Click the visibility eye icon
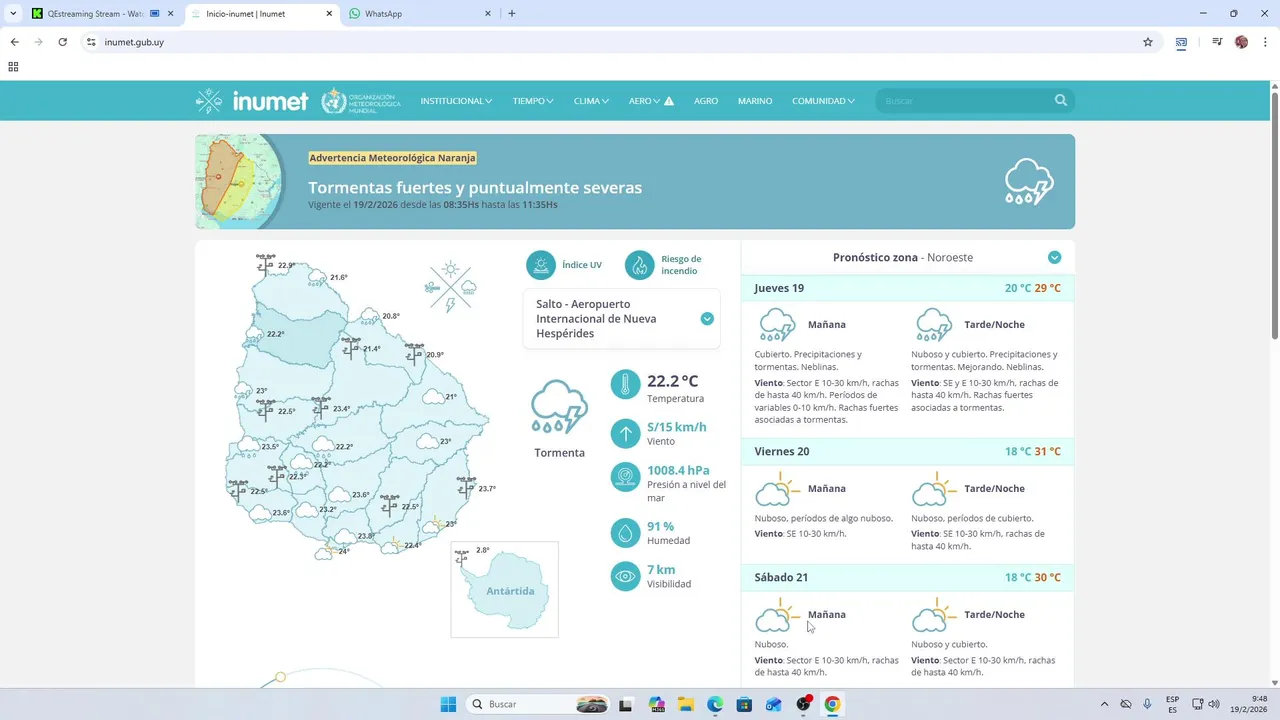Viewport: 1280px width, 720px height. (x=625, y=576)
